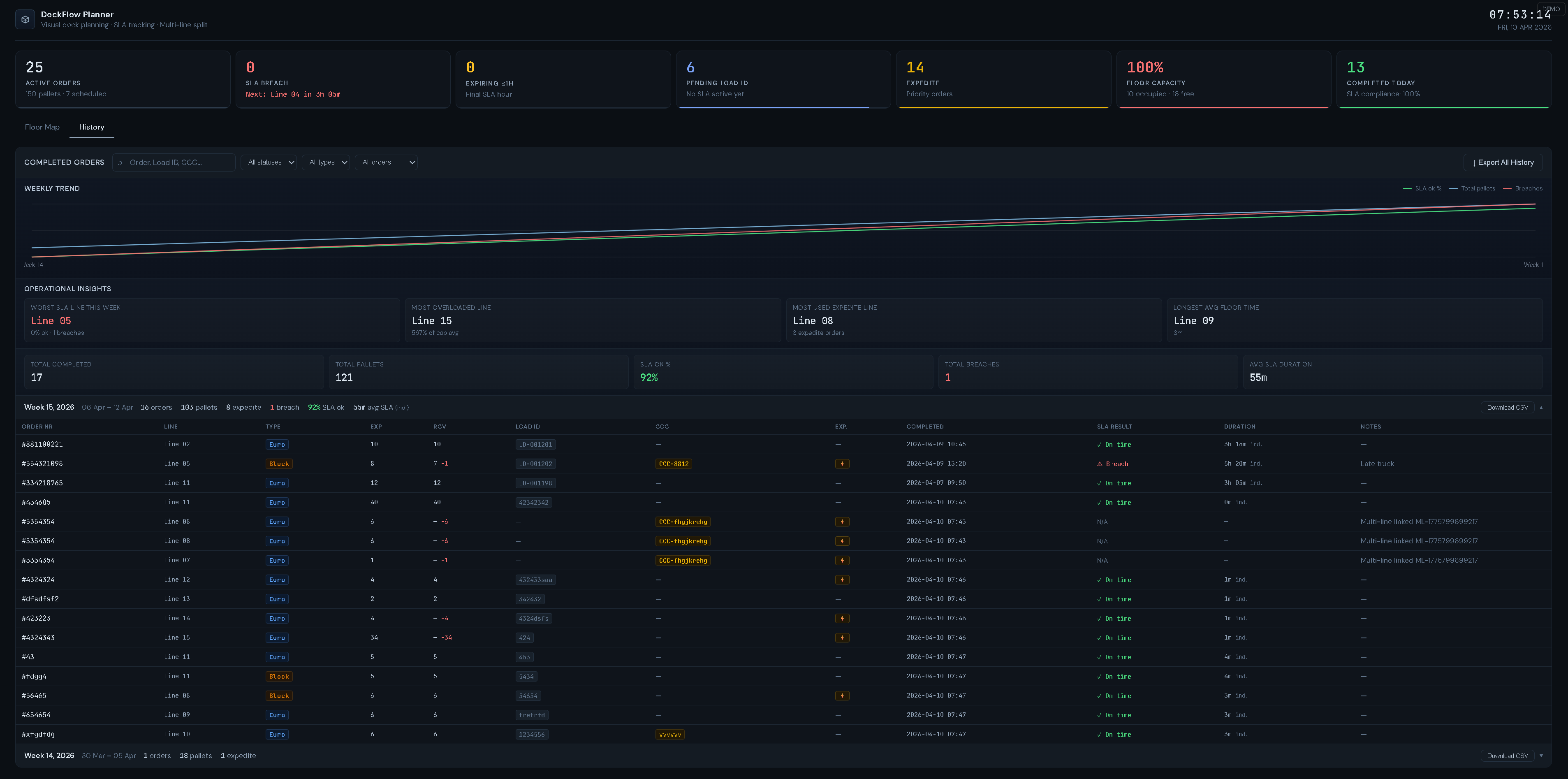
Task: Click the lightning bolt icon on order #4324343
Action: [843, 637]
